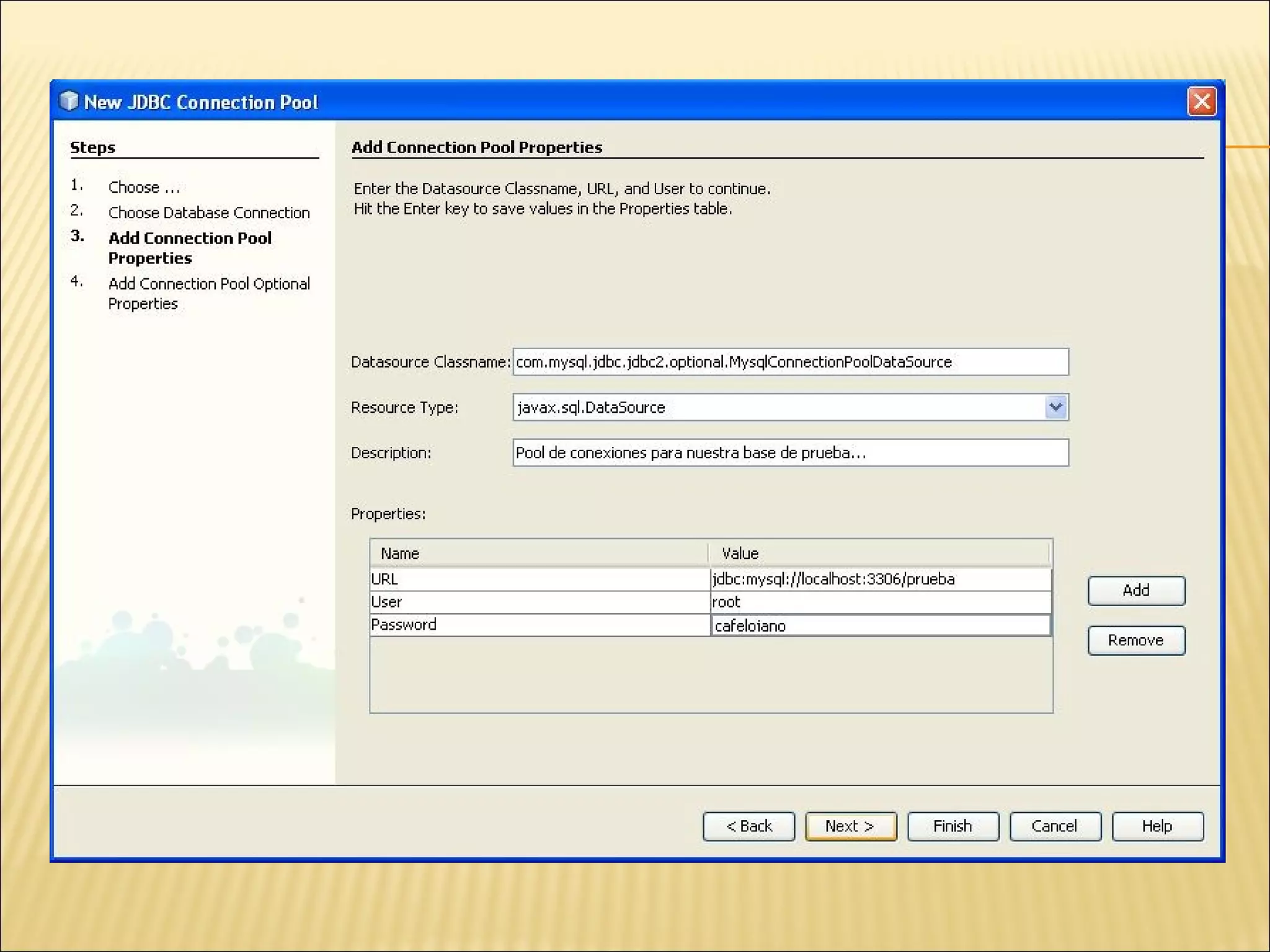Click the Name column header
Screen dimensions: 1270x952
tap(538, 553)
